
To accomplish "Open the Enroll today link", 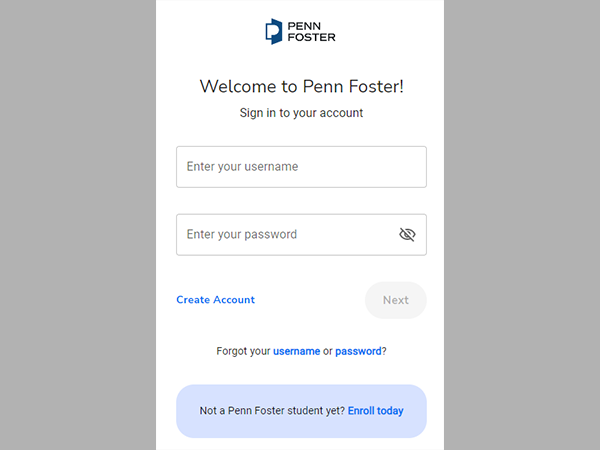I will [375, 411].
